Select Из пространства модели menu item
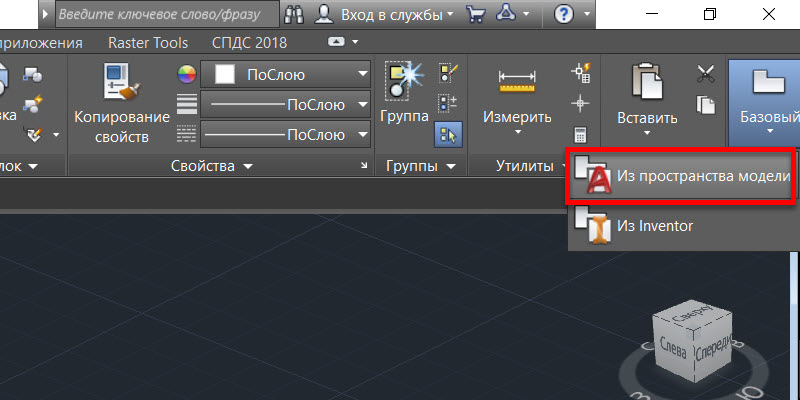This screenshot has height=400, width=800. [x=681, y=176]
